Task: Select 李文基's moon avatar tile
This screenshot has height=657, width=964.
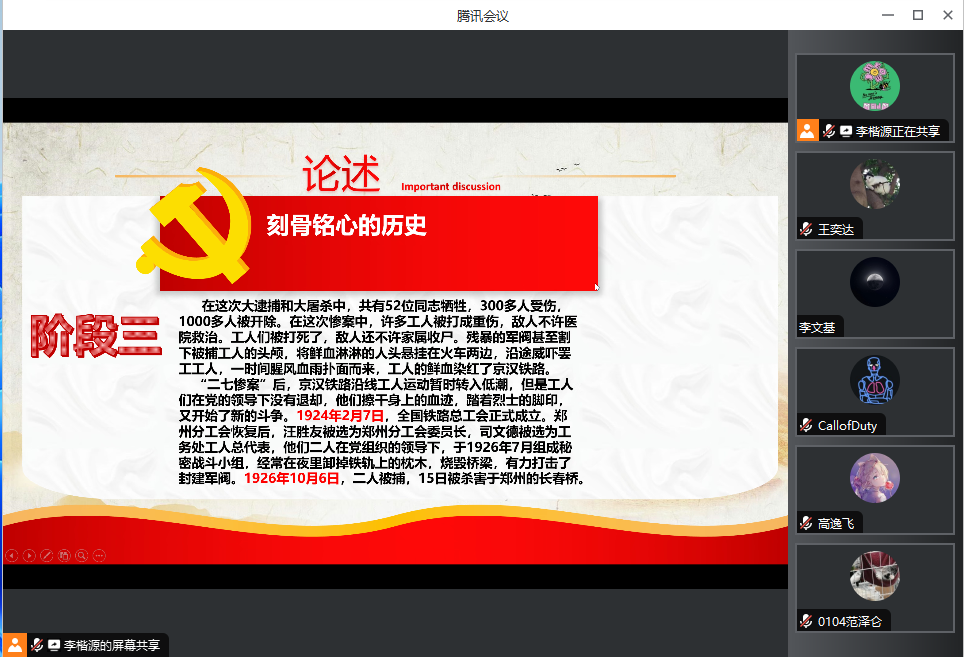Action: click(874, 282)
